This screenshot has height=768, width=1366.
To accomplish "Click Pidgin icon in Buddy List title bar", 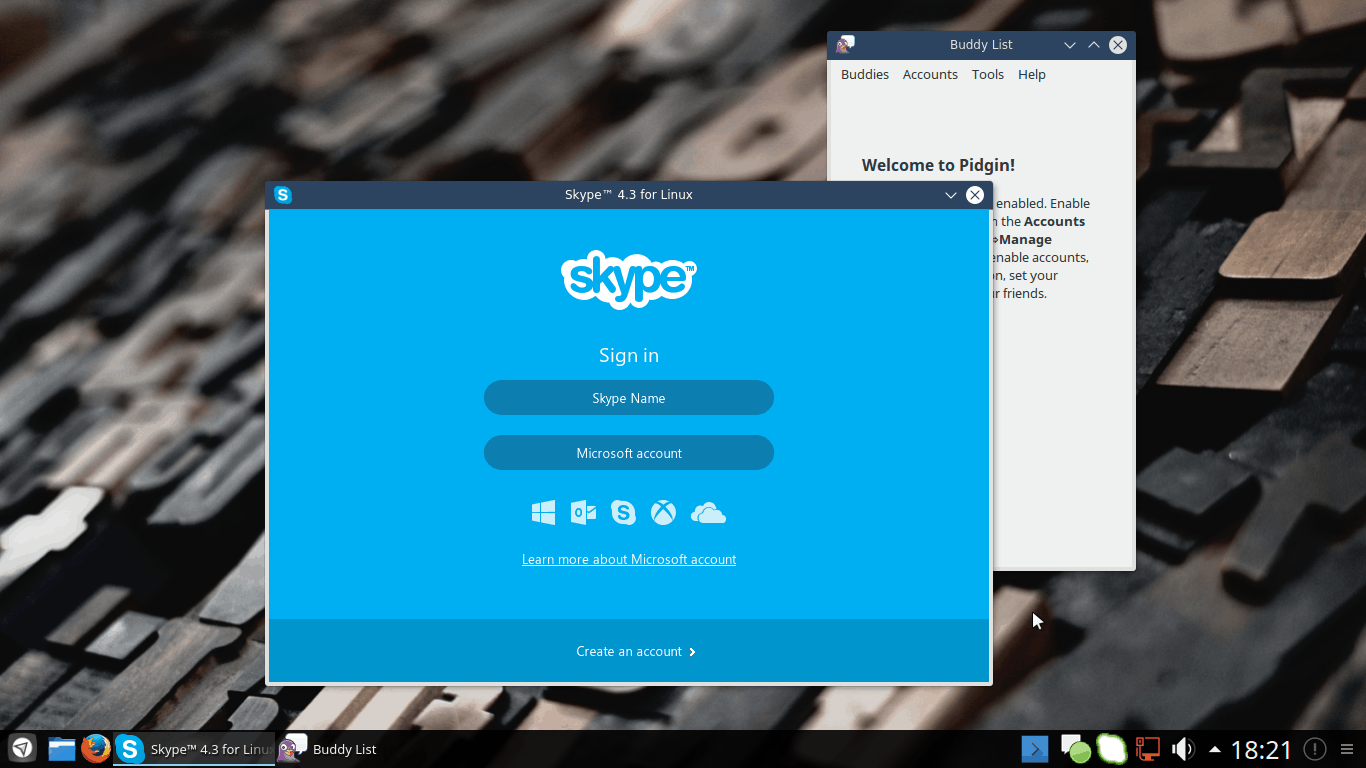I will (x=845, y=44).
